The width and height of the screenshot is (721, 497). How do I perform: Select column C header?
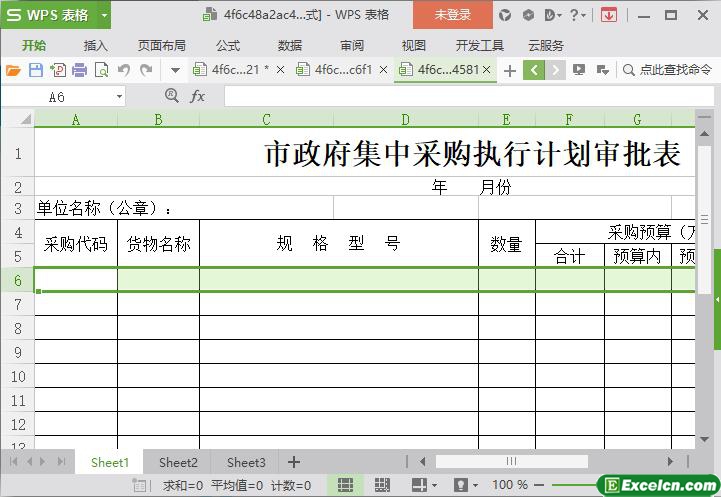click(x=266, y=120)
